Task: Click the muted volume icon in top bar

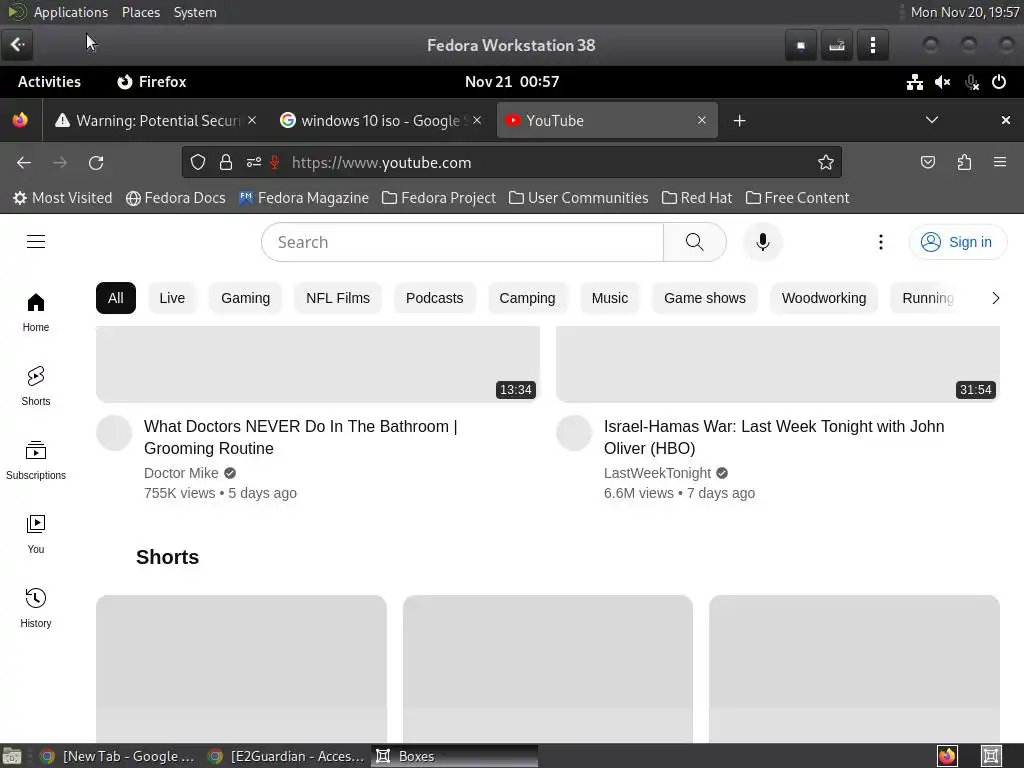Action: coord(942,82)
